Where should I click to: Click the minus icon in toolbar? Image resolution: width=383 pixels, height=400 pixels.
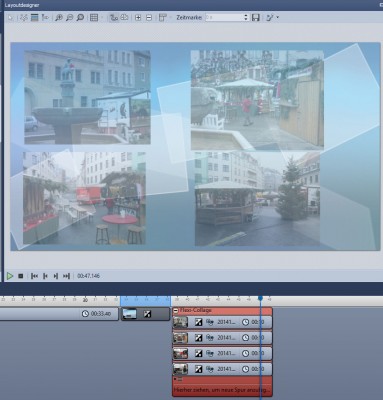(x=149, y=18)
